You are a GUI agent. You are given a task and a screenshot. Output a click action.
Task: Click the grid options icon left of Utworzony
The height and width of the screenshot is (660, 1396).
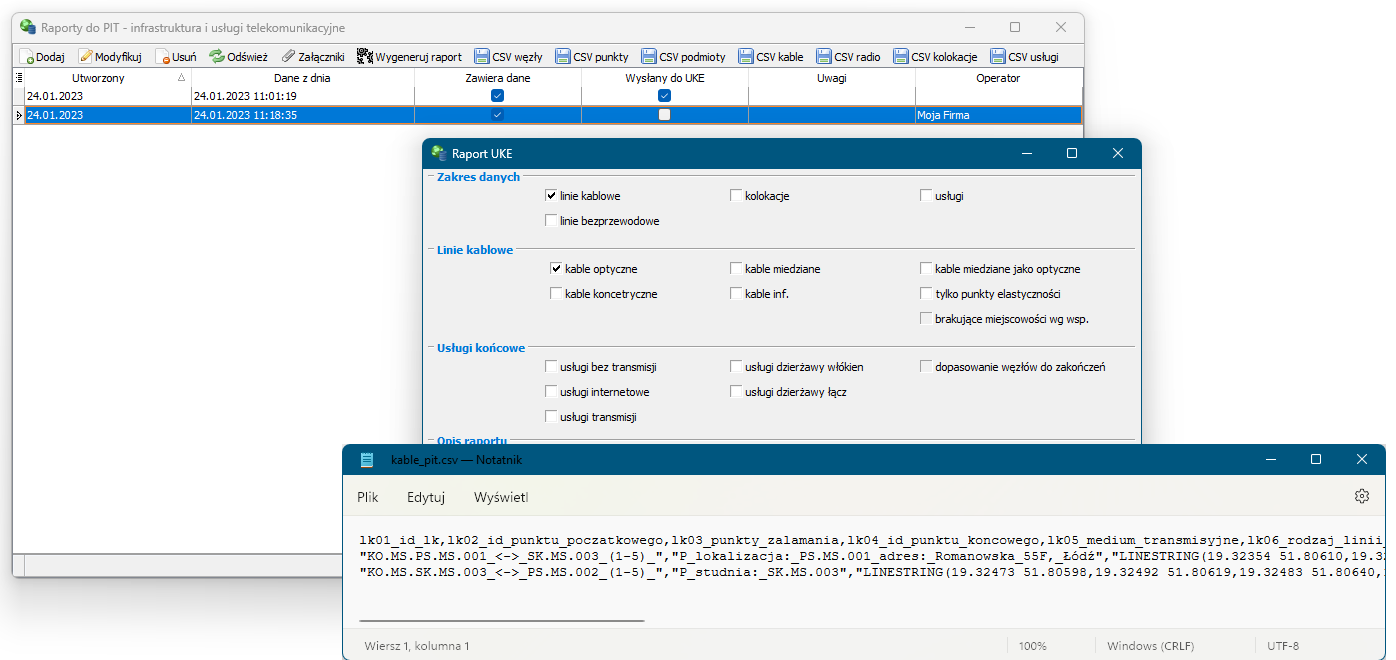pyautogui.click(x=19, y=77)
